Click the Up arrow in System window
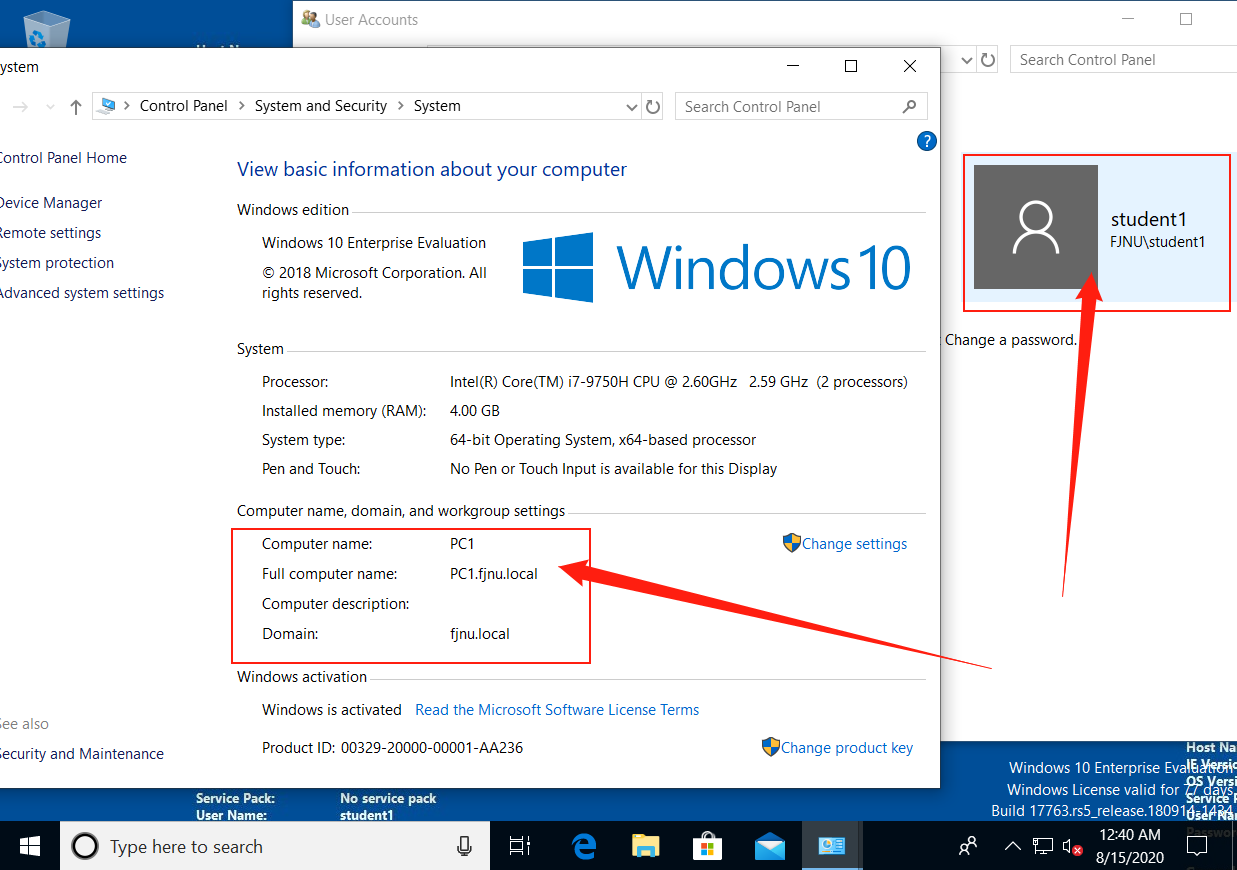The width and height of the screenshot is (1237, 870). point(76,107)
